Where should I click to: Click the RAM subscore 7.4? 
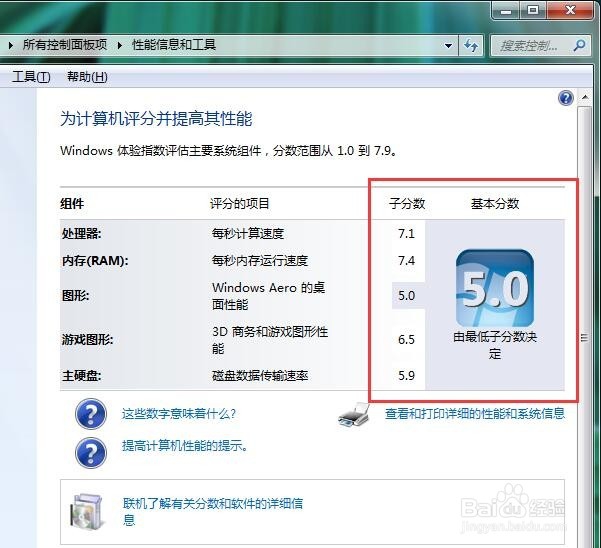[x=406, y=261]
